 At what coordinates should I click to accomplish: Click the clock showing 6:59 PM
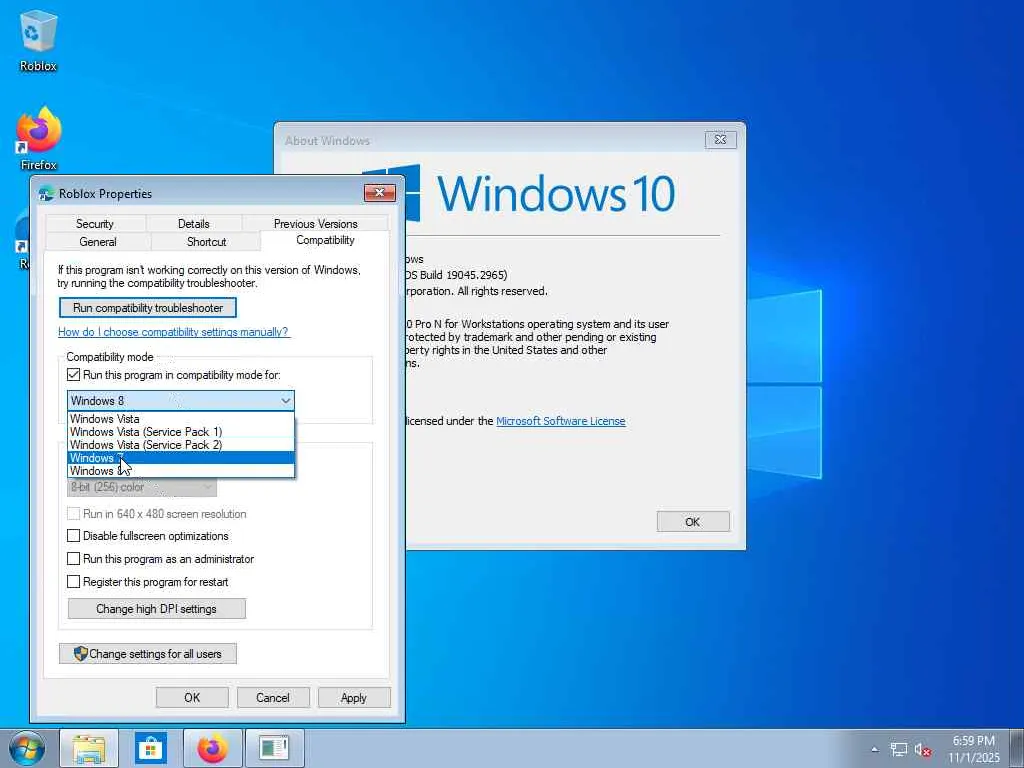coord(974,749)
